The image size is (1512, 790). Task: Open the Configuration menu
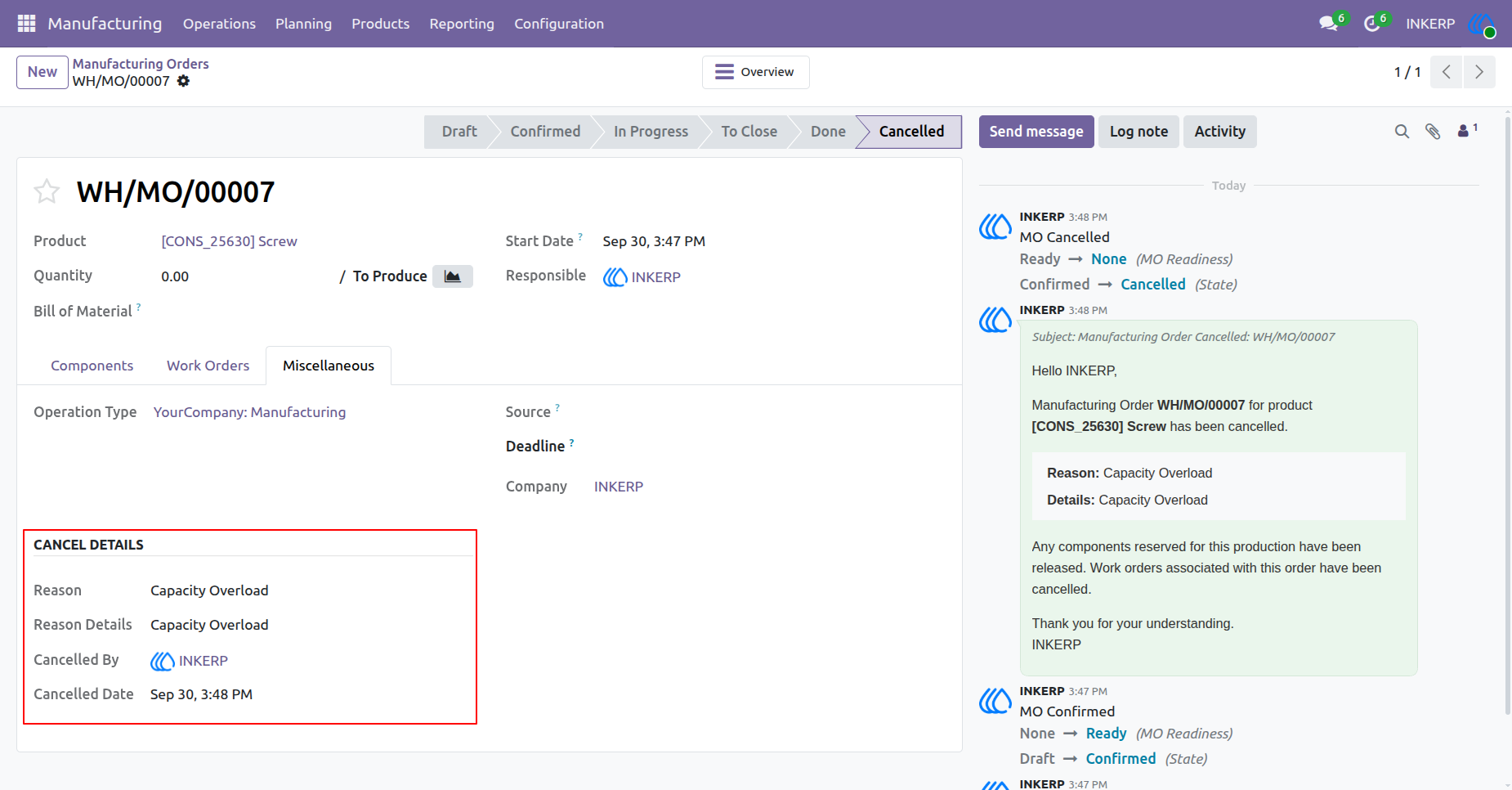559,24
